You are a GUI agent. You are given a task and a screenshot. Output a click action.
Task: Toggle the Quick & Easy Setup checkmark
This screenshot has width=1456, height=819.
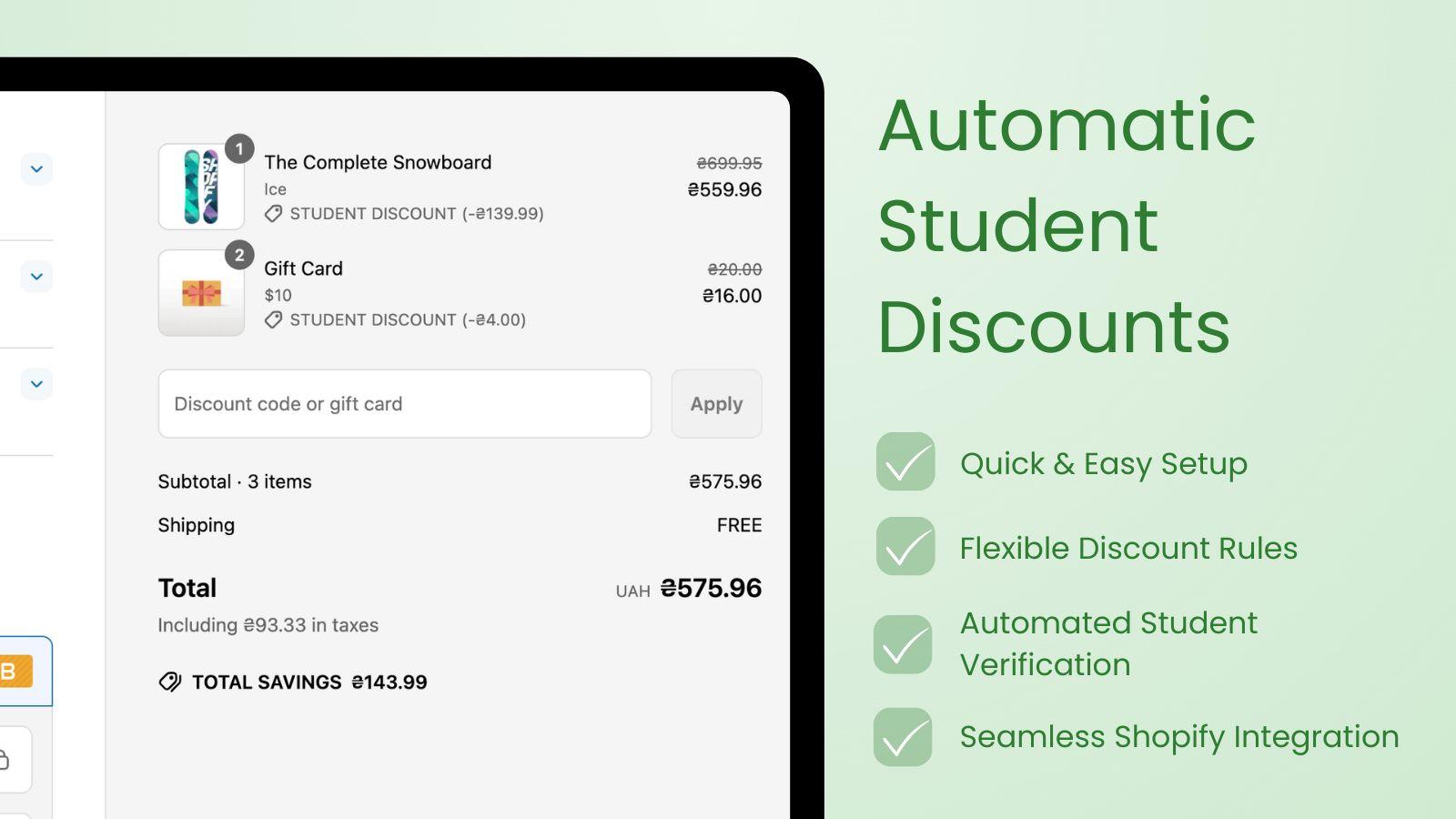[903, 463]
